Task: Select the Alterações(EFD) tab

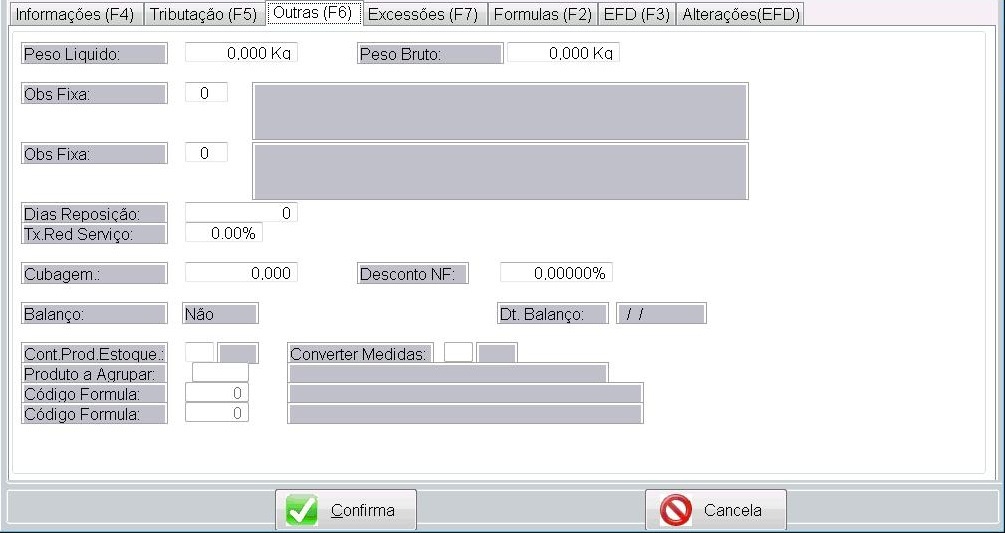Action: click(740, 15)
